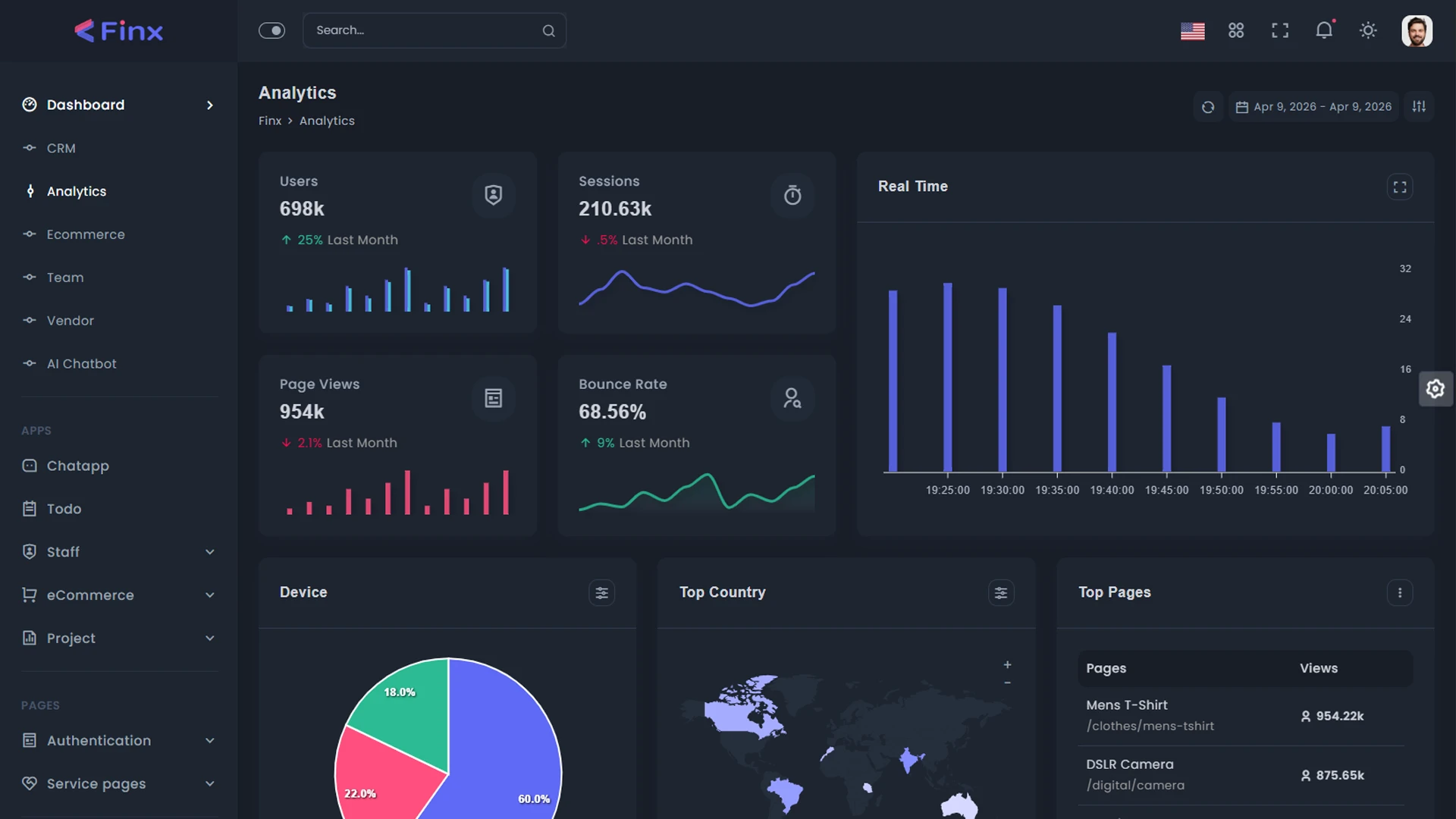Switch theme with the sun icon
Image resolution: width=1456 pixels, height=819 pixels.
click(1368, 30)
